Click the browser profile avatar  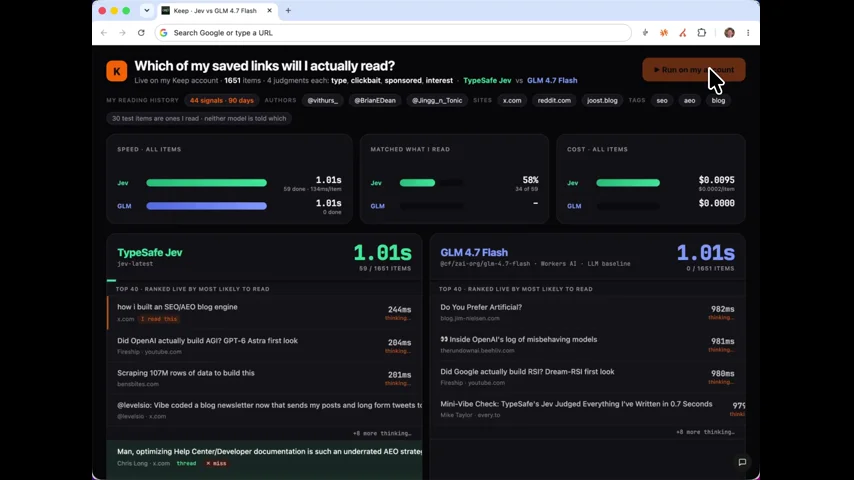click(x=729, y=33)
